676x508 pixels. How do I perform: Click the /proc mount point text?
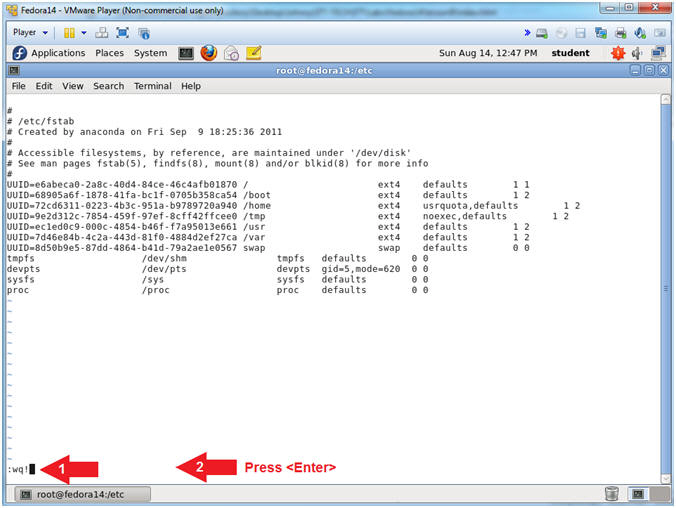click(156, 290)
